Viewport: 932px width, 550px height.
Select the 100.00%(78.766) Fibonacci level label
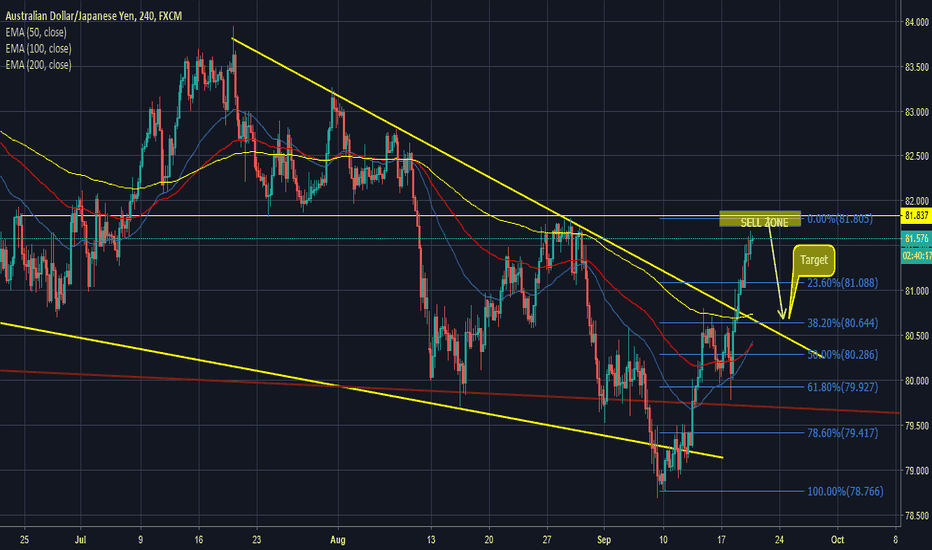coord(845,491)
